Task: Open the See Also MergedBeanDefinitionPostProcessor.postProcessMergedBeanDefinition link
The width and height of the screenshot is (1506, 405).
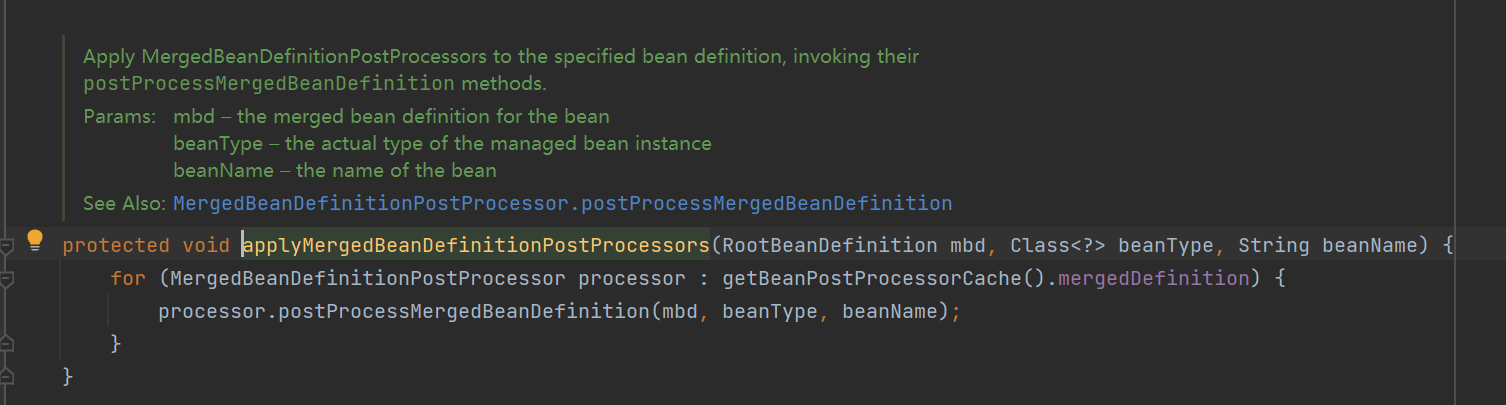Action: [562, 203]
